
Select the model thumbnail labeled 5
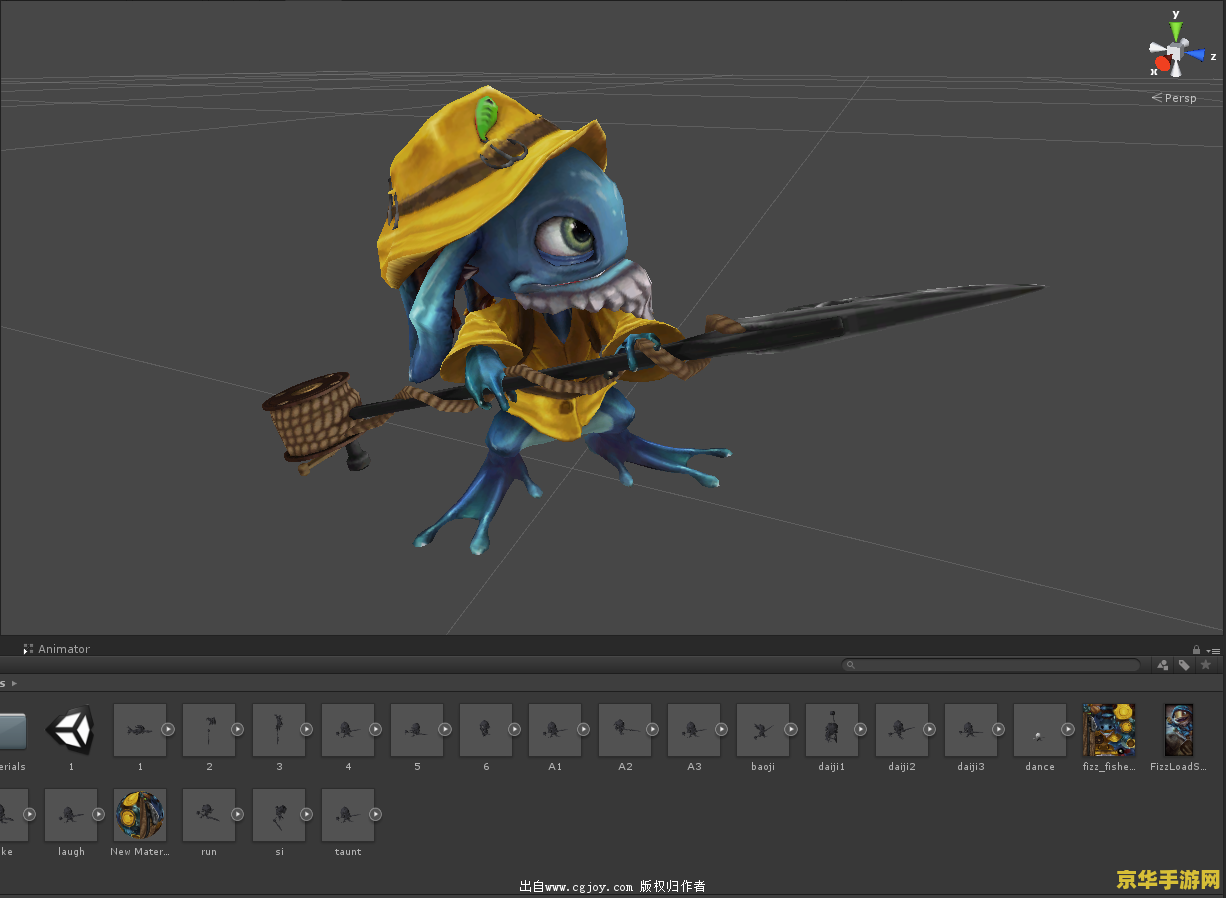(417, 730)
